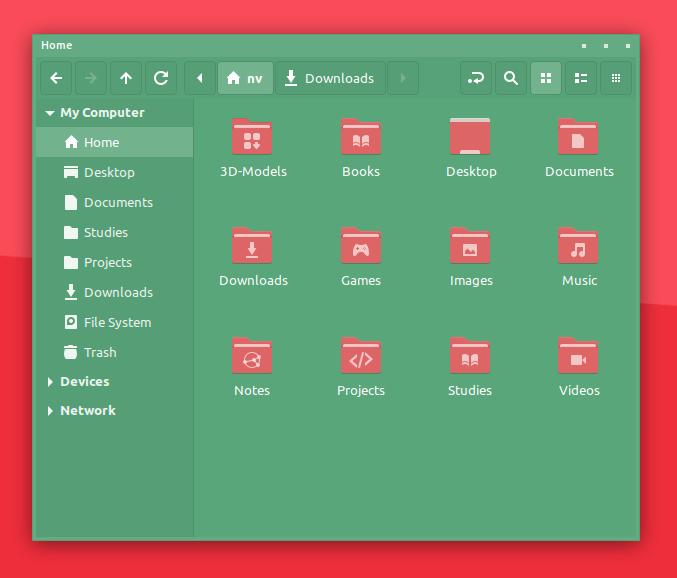Select the Books folder icon

click(361, 136)
